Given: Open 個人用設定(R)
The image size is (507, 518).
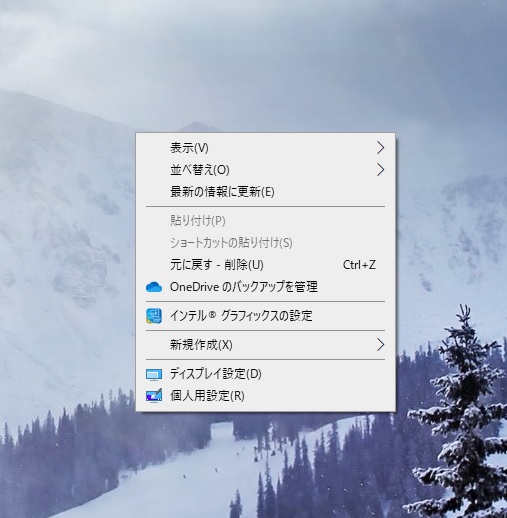Looking at the screenshot, I should tap(266, 396).
